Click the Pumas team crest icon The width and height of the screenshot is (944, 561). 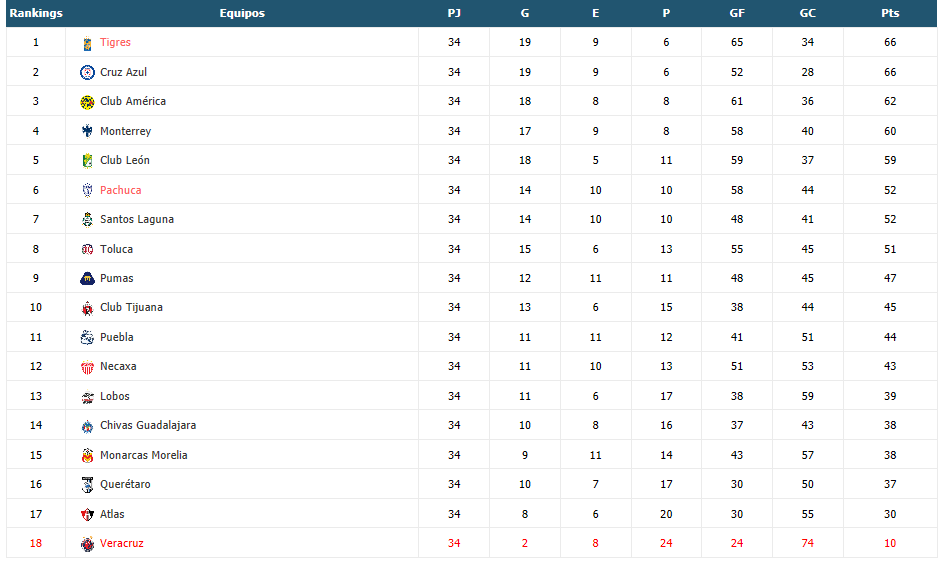point(87,279)
